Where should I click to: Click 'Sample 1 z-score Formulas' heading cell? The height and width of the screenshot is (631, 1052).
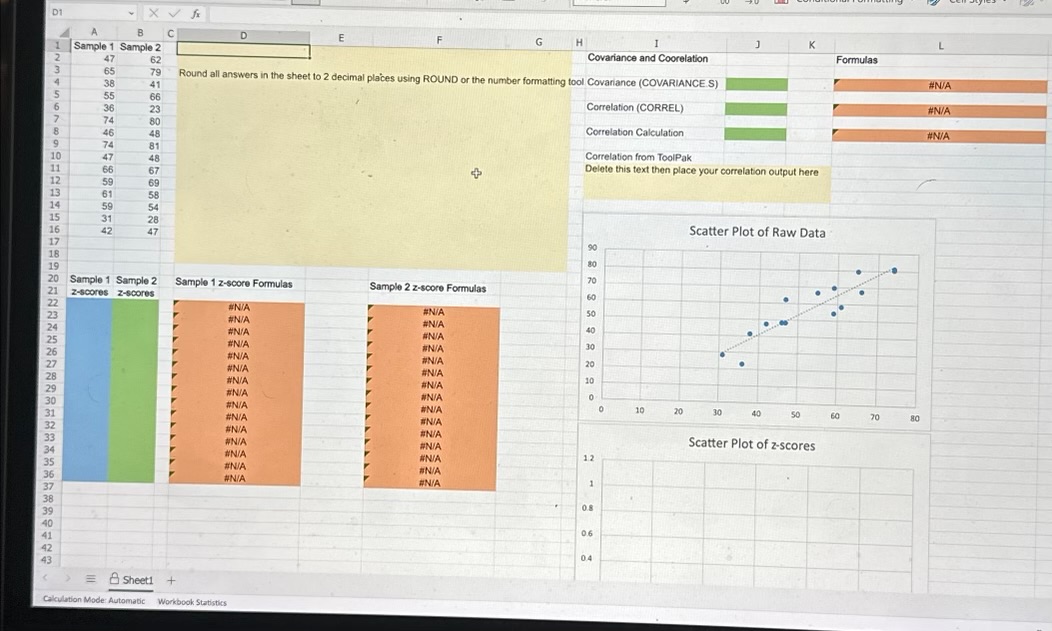[x=233, y=283]
